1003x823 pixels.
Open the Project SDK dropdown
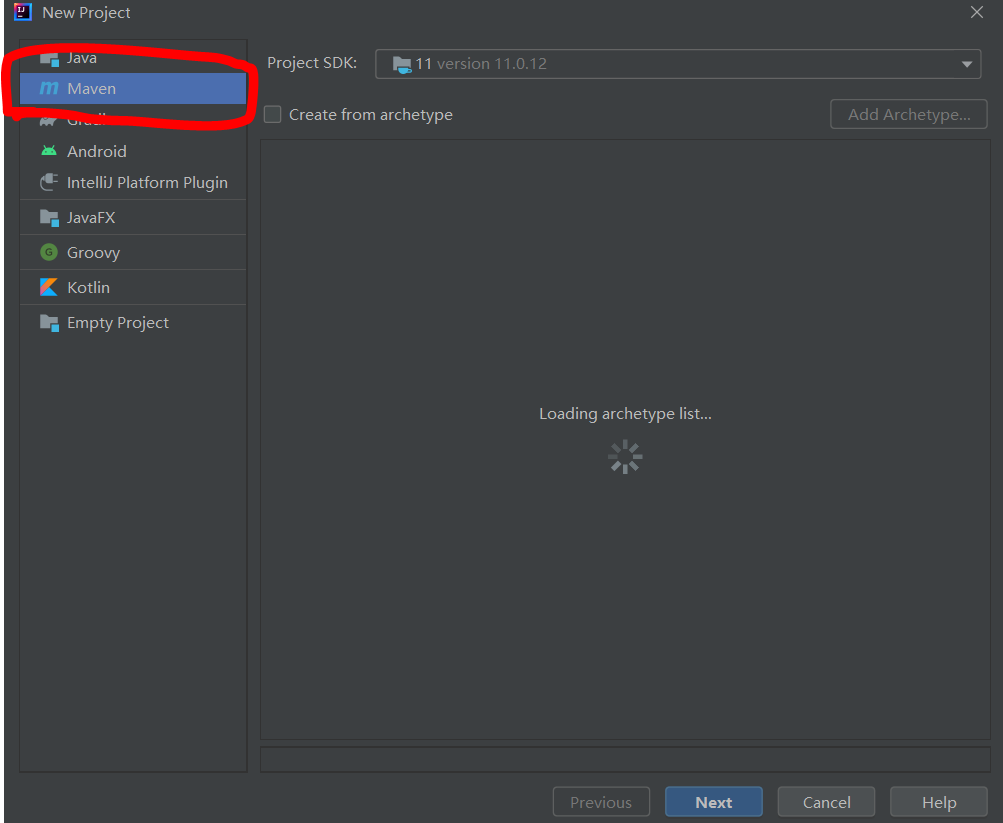(x=678, y=64)
